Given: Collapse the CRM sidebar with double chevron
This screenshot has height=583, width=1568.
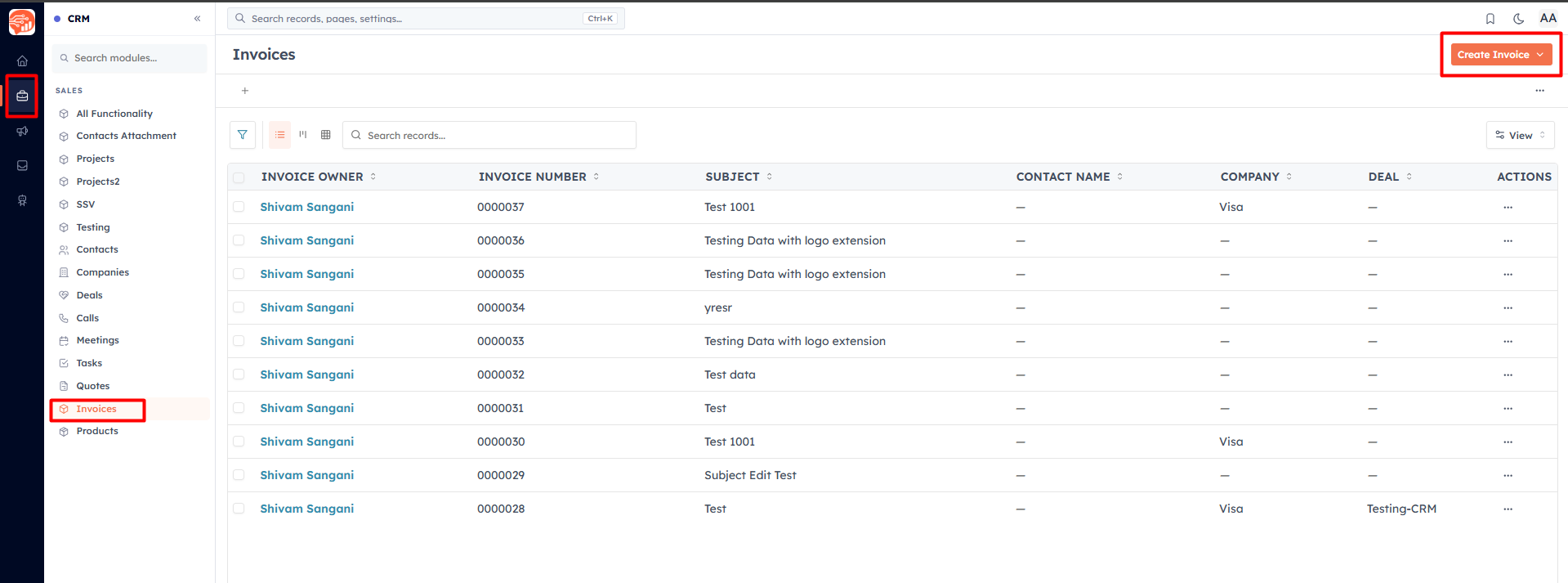Looking at the screenshot, I should 197,19.
